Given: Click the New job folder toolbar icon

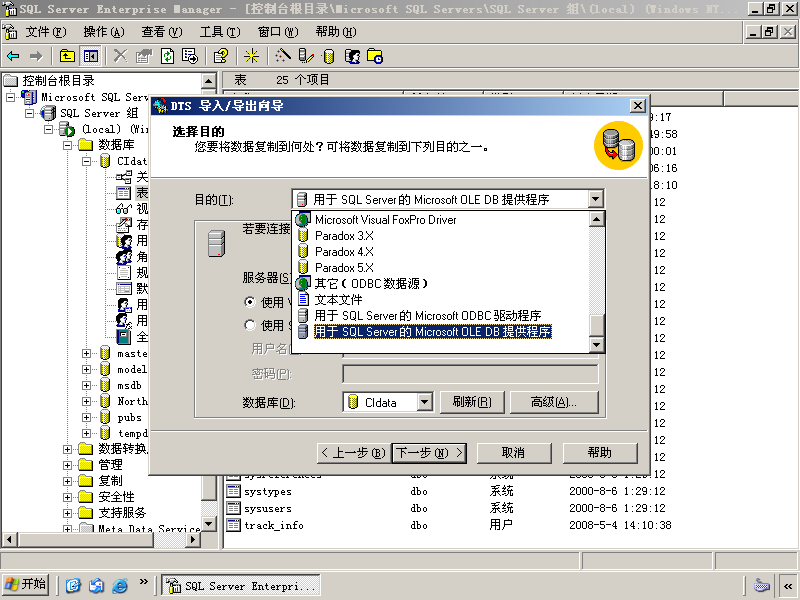Looking at the screenshot, I should [375, 56].
